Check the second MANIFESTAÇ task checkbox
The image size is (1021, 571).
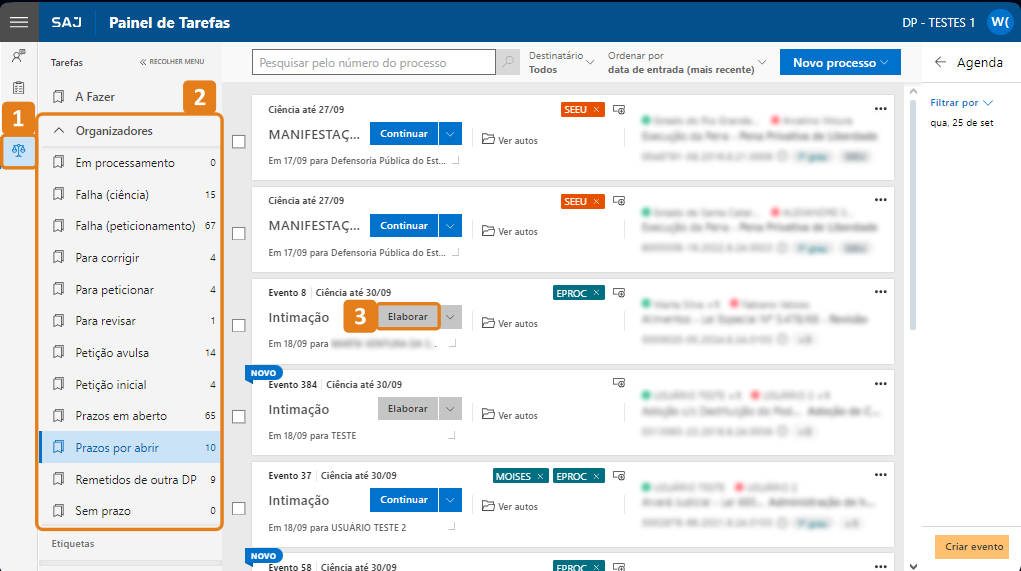pos(239,233)
